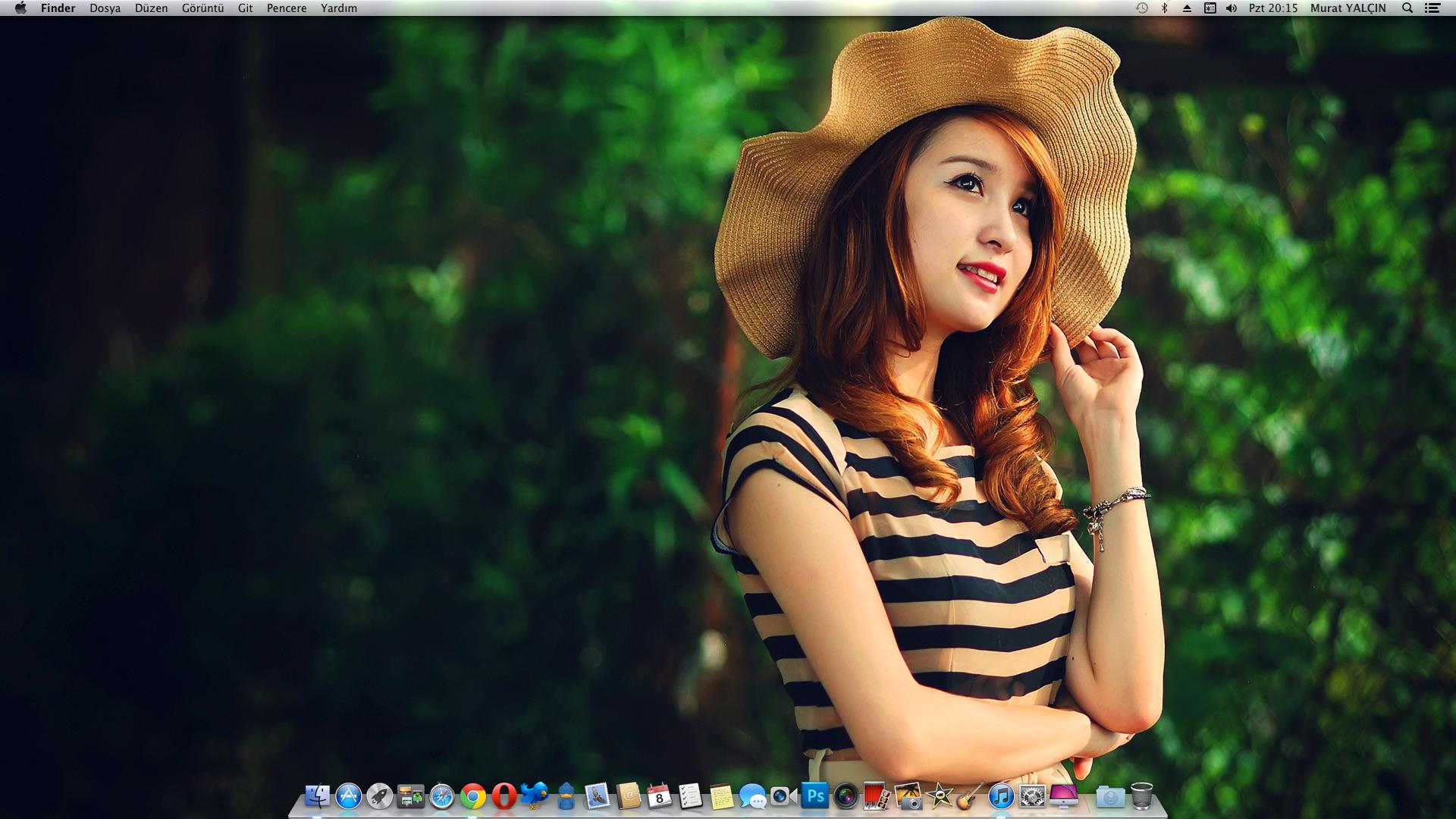Open the Opera browser icon
The height and width of the screenshot is (819, 1456).
point(504,796)
